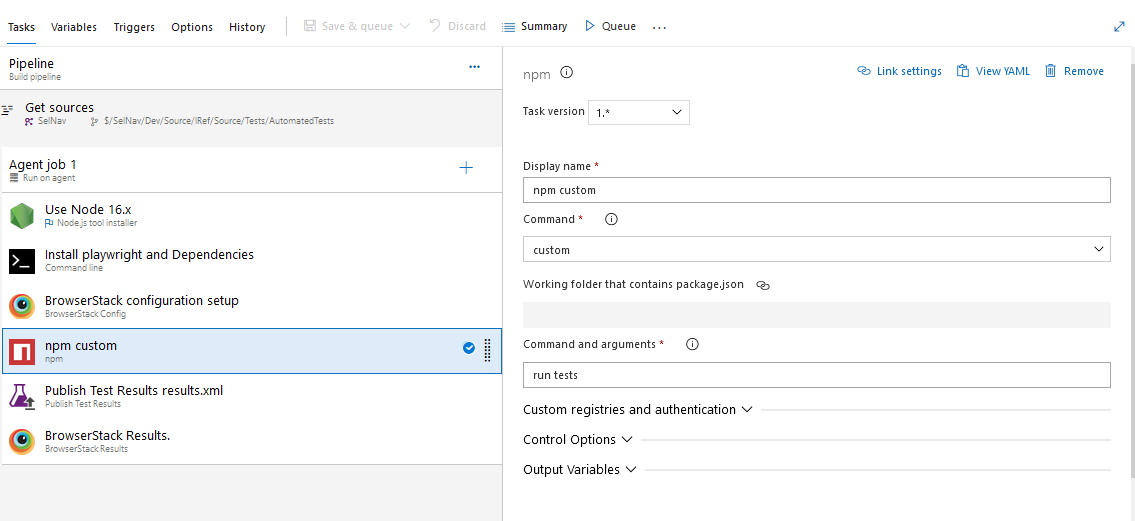Remove the npm task
Image resolution: width=1135 pixels, height=521 pixels.
[x=1074, y=71]
